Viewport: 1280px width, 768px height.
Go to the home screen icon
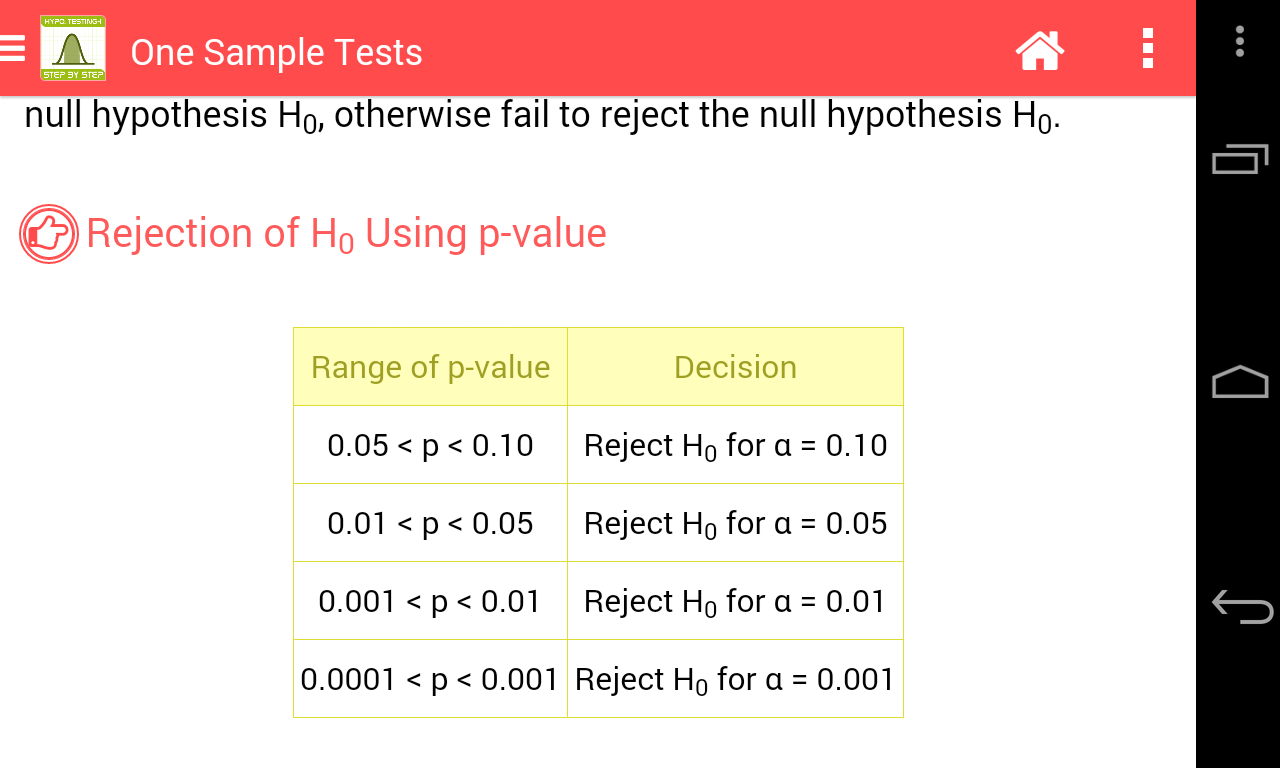click(1039, 49)
